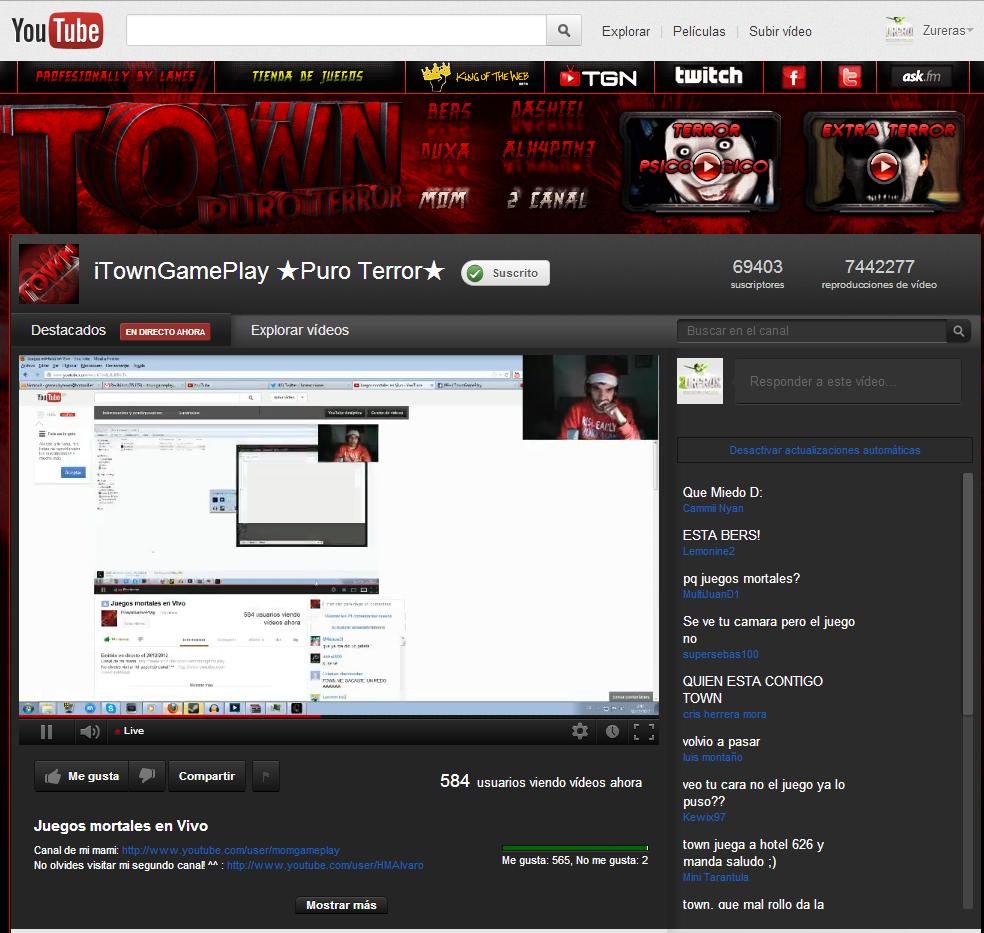The height and width of the screenshot is (933, 984).
Task: Click the DUXA banner link
Action: pyautogui.click(x=445, y=151)
